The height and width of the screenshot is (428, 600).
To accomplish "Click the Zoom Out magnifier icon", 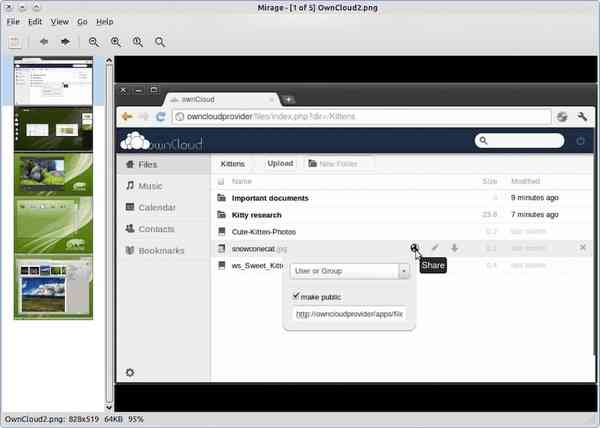I will (x=94, y=42).
